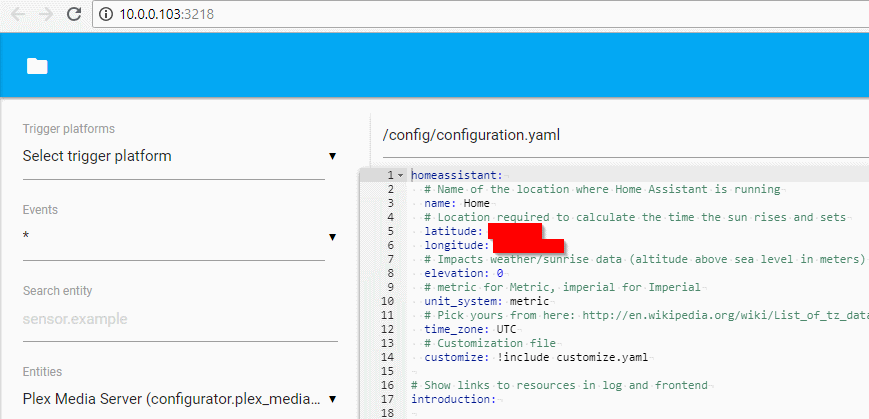
Task: Collapse the homeassistant block fold arrow
Action: pyautogui.click(x=400, y=175)
